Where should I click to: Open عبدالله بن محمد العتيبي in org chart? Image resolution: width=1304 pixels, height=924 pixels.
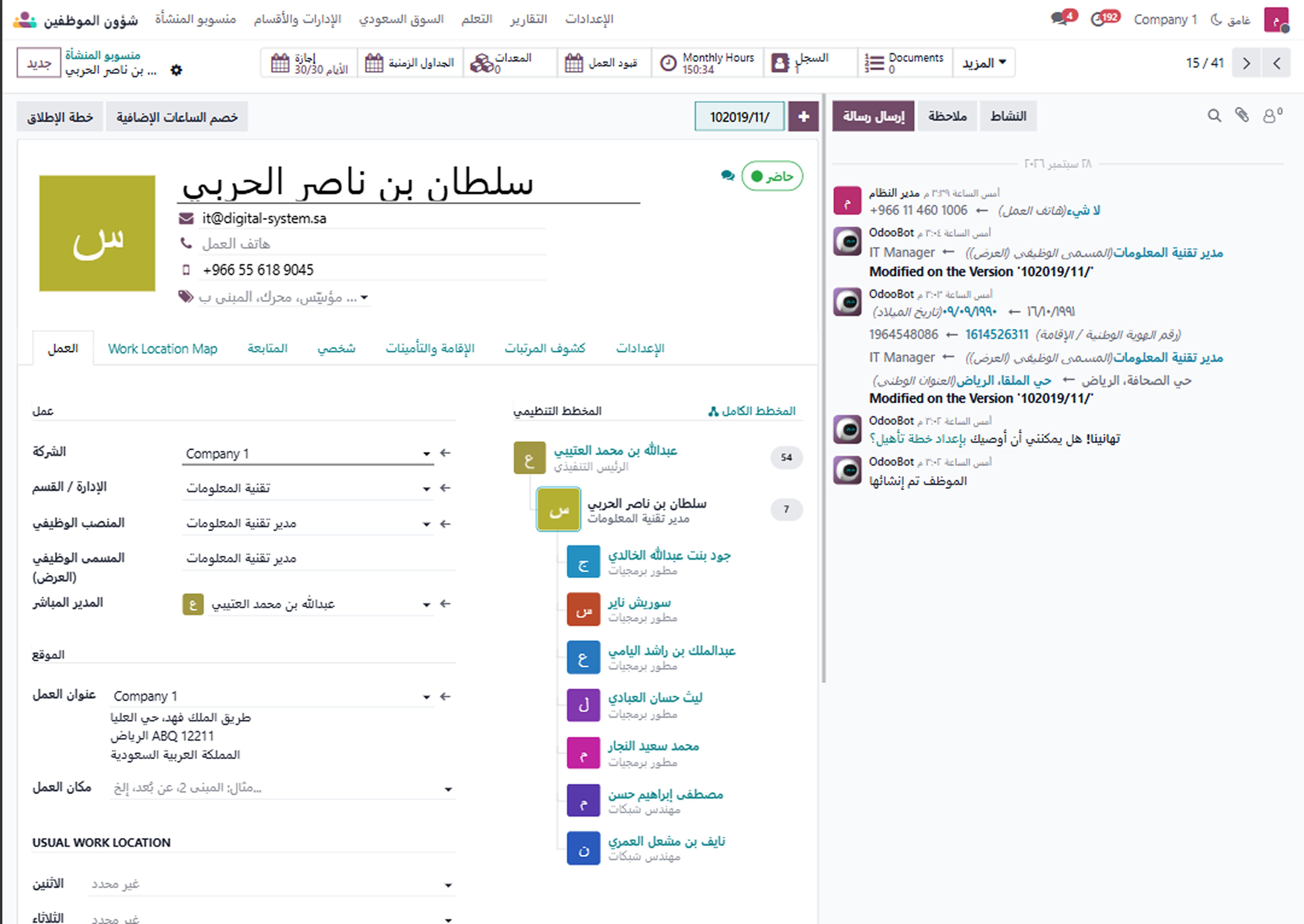[x=615, y=451]
